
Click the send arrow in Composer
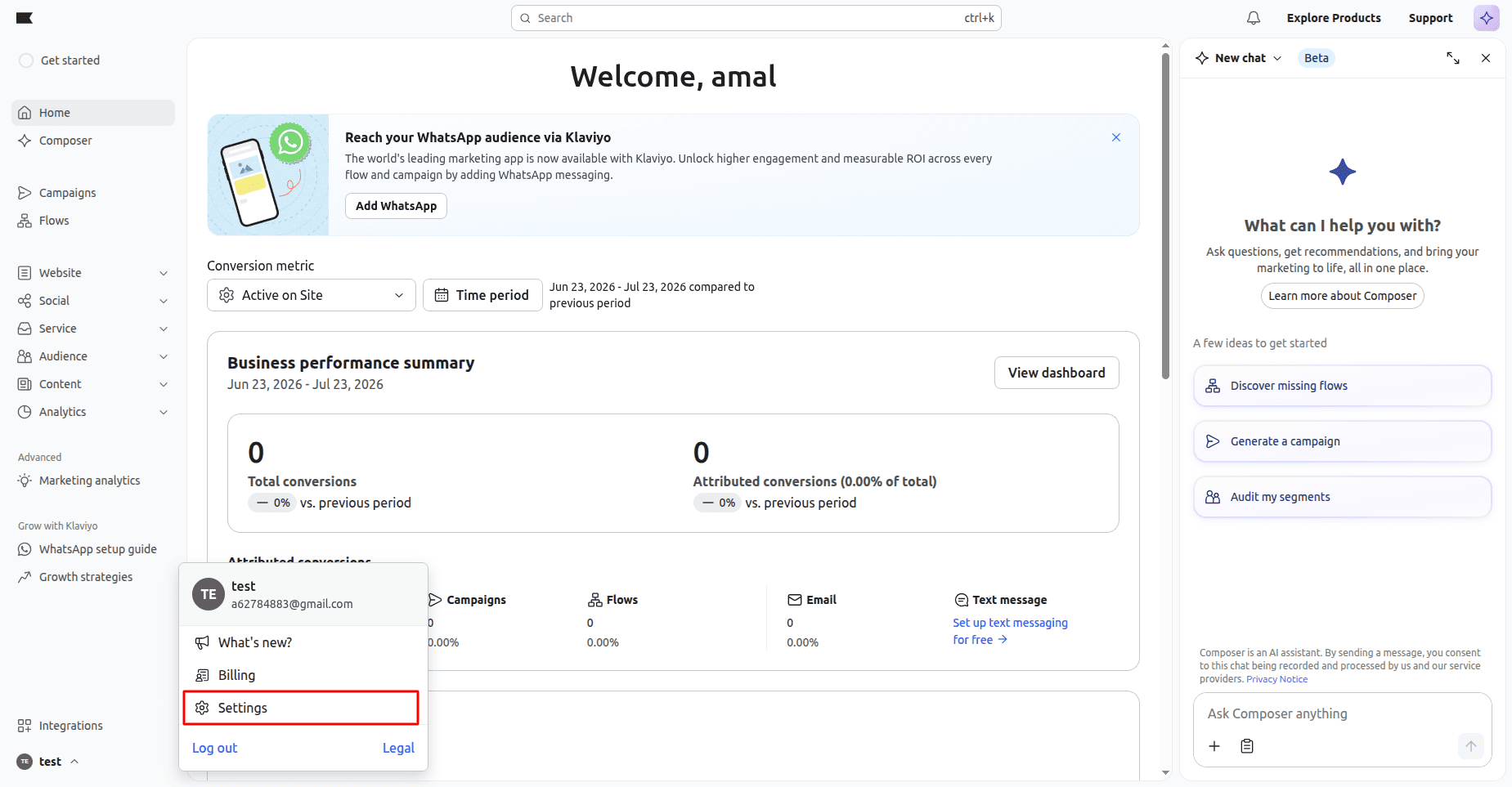tap(1470, 746)
